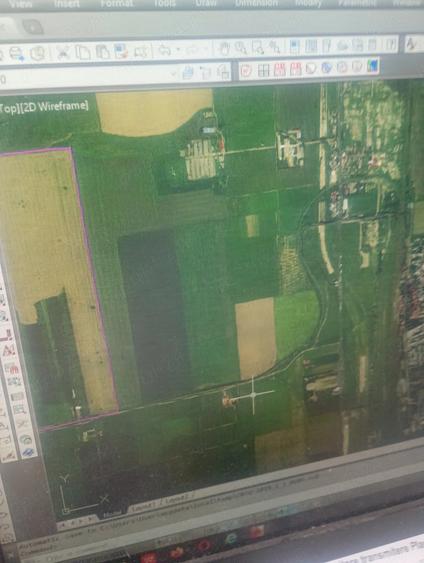This screenshot has width=424, height=563.
Task: Click the Match Properties icon
Action: point(121,51)
